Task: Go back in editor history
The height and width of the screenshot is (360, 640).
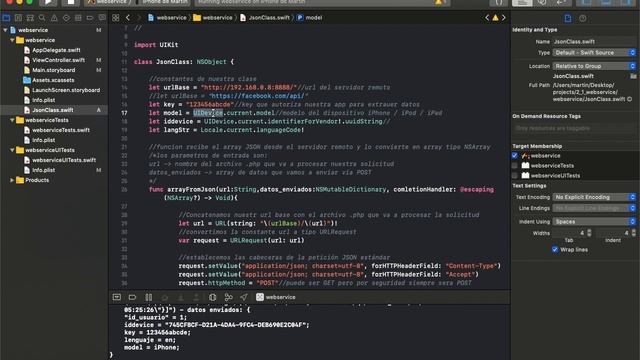Action: pyautogui.click(x=128, y=18)
